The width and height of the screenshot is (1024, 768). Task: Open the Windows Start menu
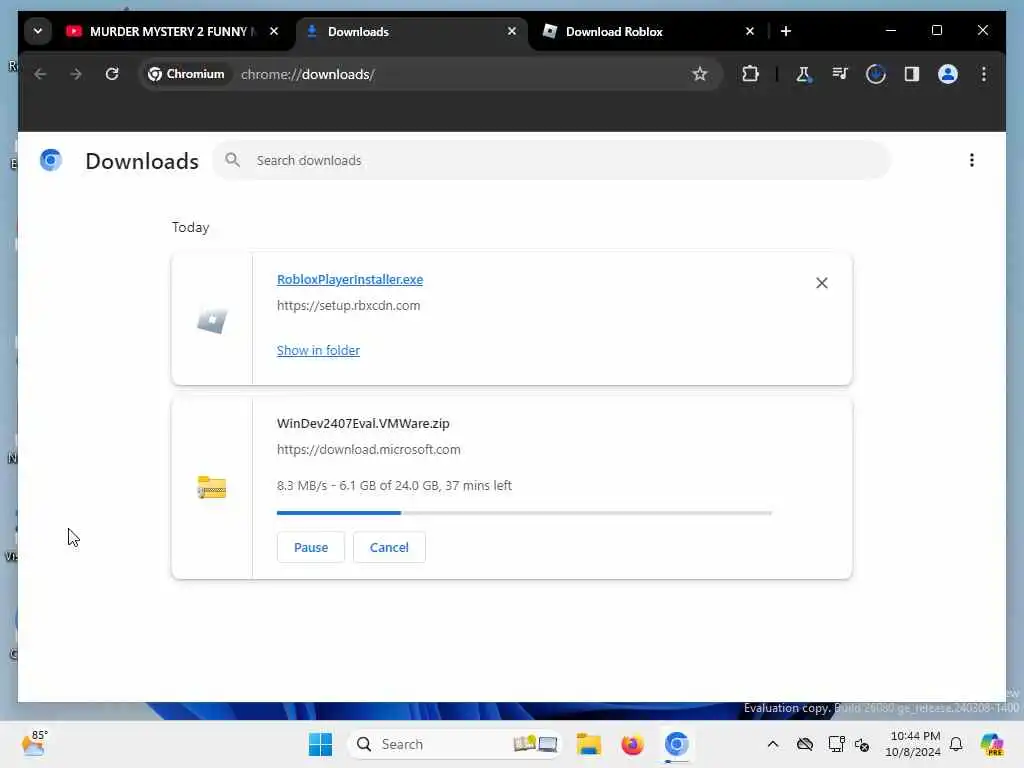(x=320, y=744)
